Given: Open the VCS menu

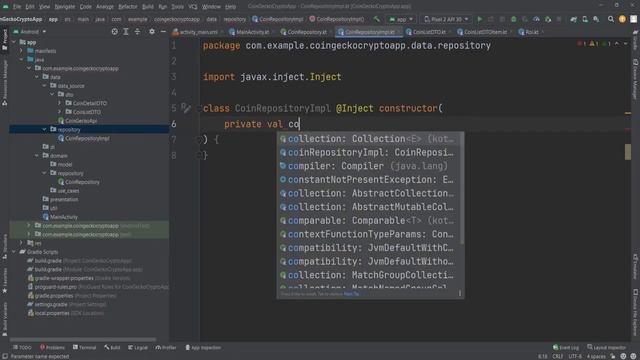Looking at the screenshot, I should click(x=193, y=7).
